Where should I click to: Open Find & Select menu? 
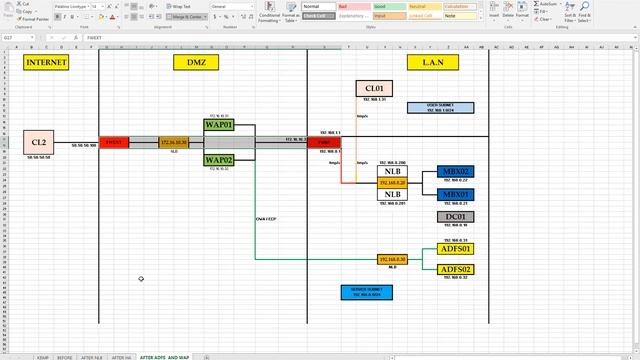[584, 11]
